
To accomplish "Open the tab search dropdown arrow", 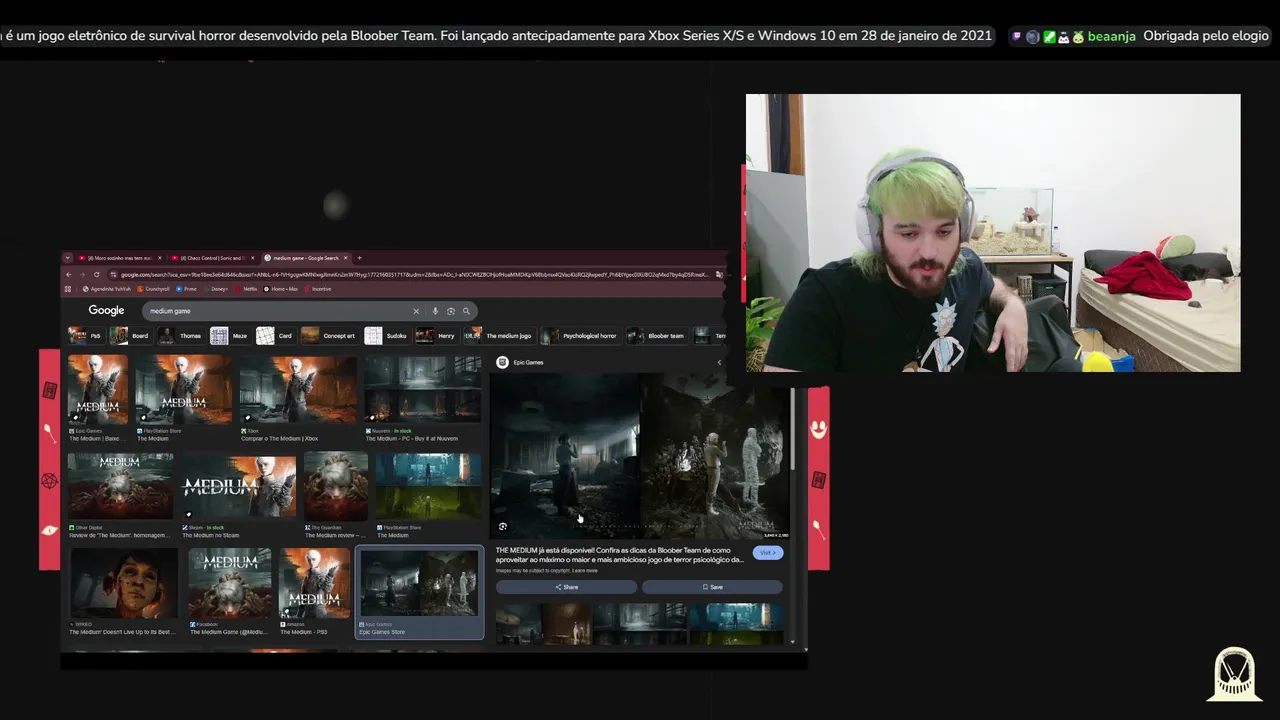I will (x=68, y=258).
